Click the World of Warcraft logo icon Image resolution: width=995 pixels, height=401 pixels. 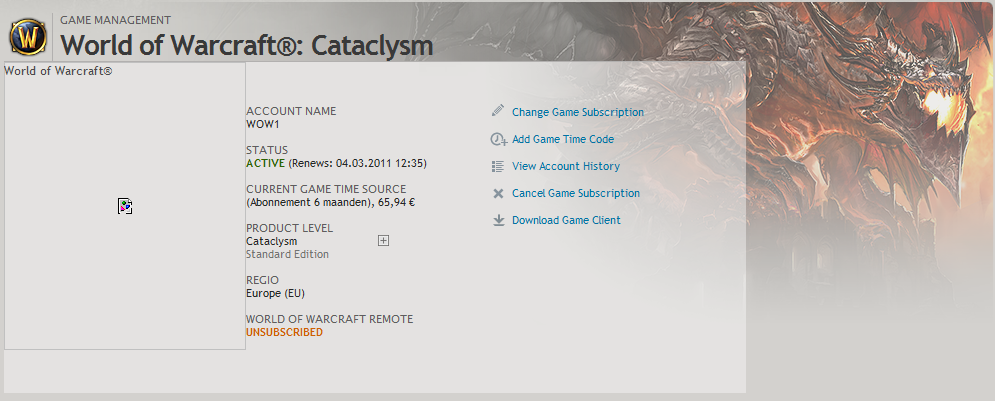pyautogui.click(x=28, y=37)
